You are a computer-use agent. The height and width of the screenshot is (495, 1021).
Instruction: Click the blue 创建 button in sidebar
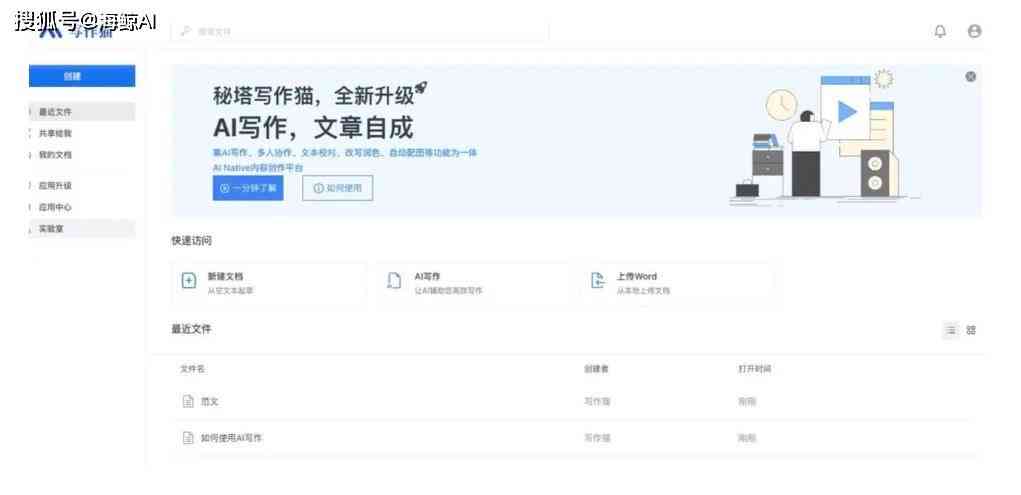(x=82, y=76)
